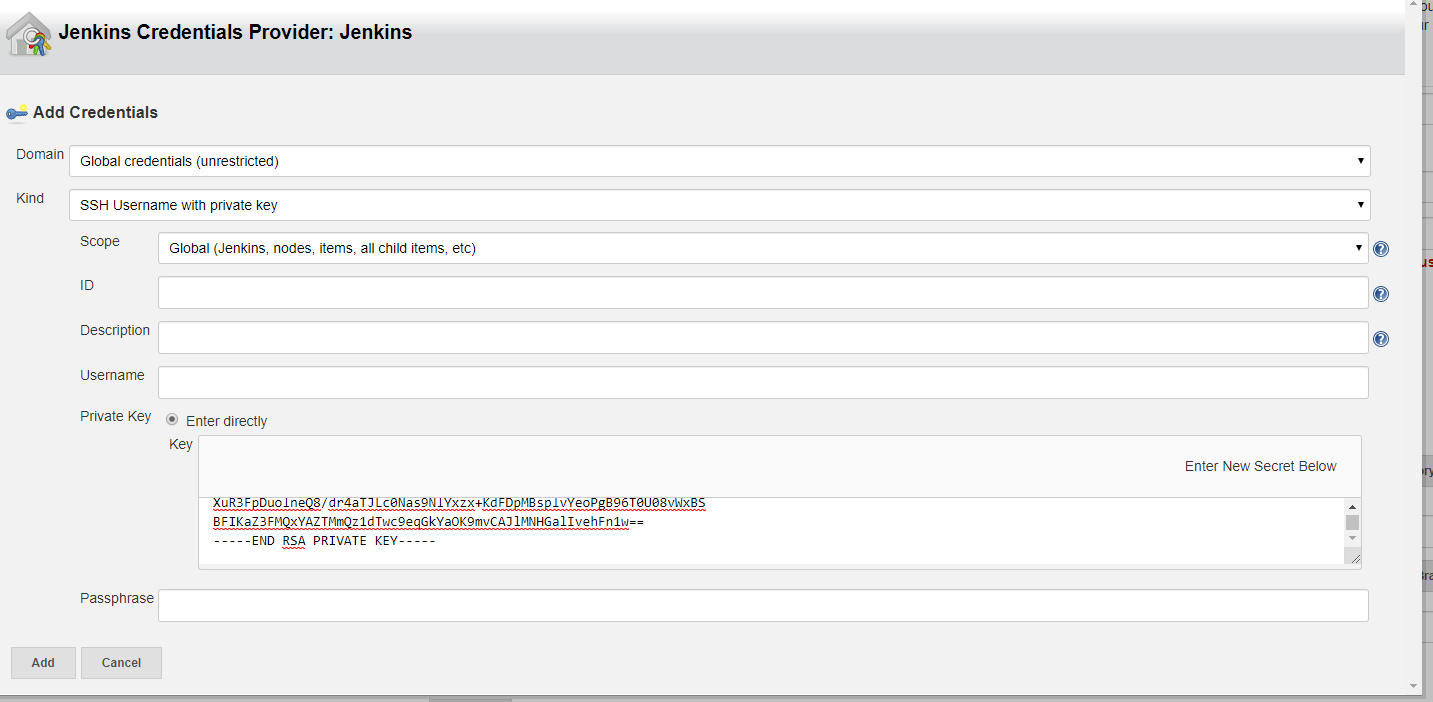Click into the Passphrase field
The image size is (1433, 702).
click(x=763, y=606)
